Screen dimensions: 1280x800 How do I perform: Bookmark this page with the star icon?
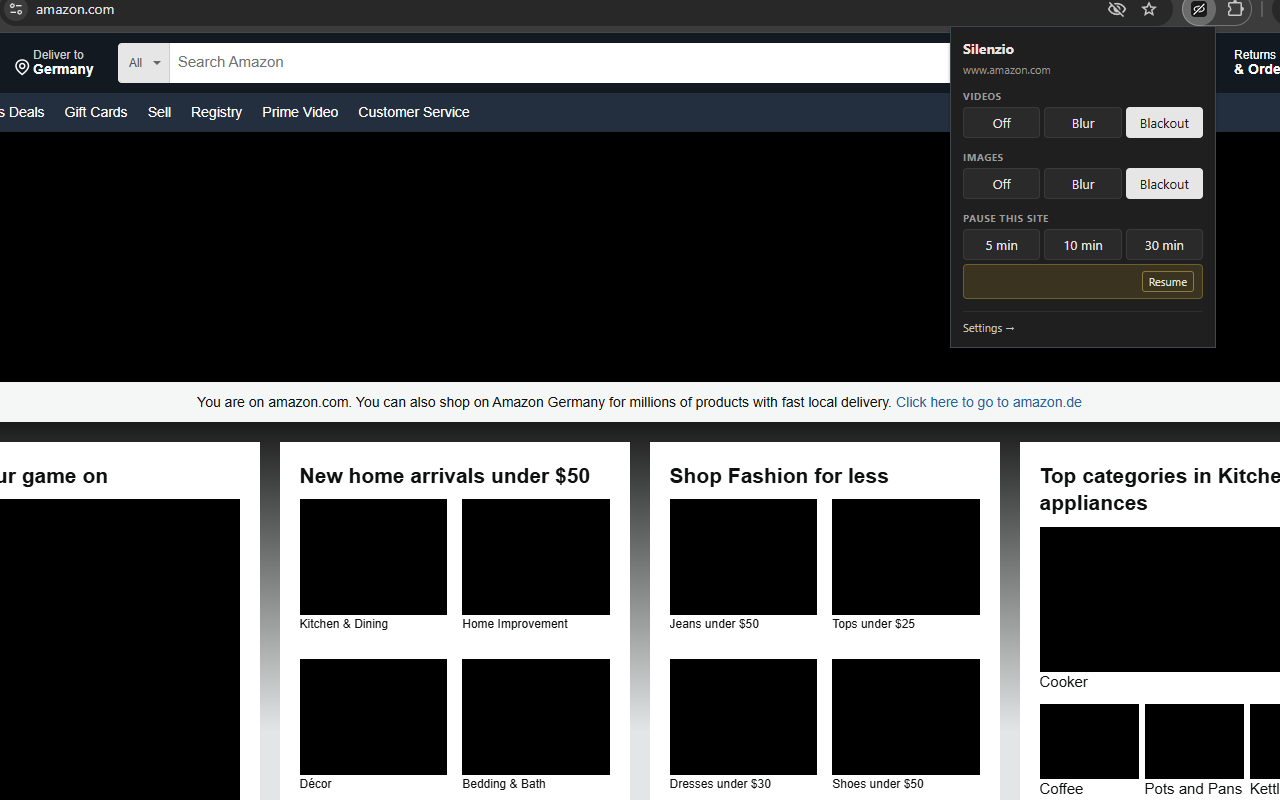[x=1149, y=9]
